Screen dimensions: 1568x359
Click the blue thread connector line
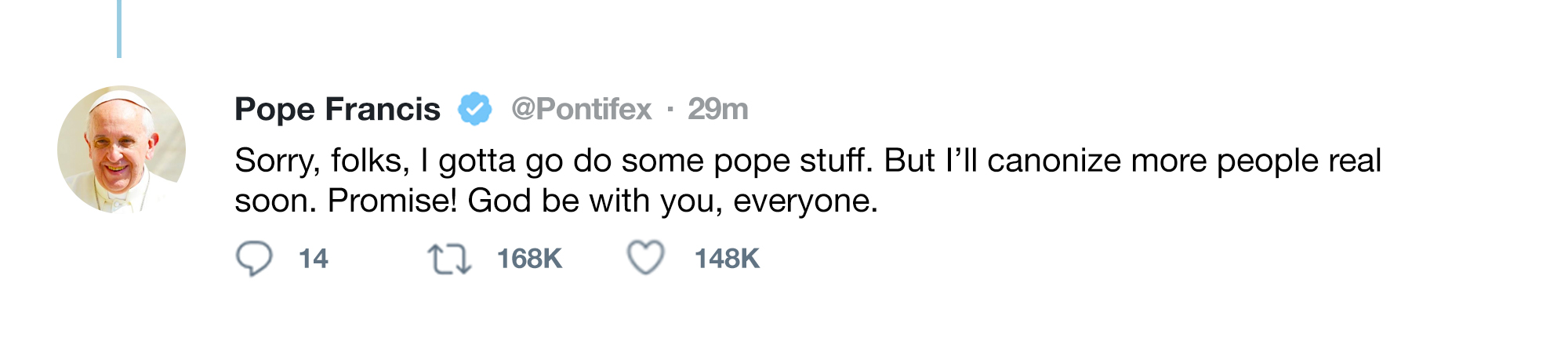119,28
